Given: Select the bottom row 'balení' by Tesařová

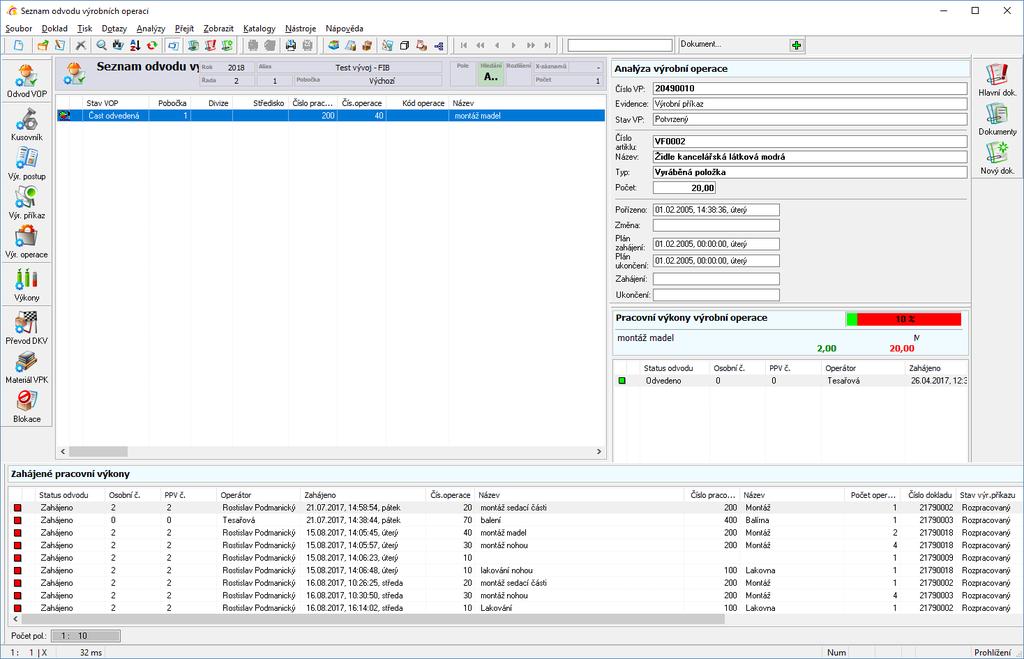Looking at the screenshot, I should click(516, 521).
